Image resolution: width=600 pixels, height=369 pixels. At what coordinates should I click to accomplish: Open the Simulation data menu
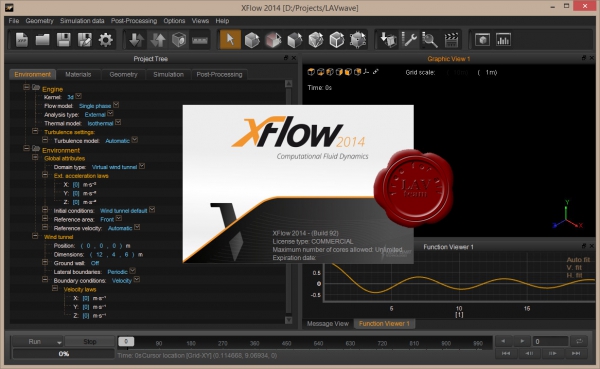82,21
